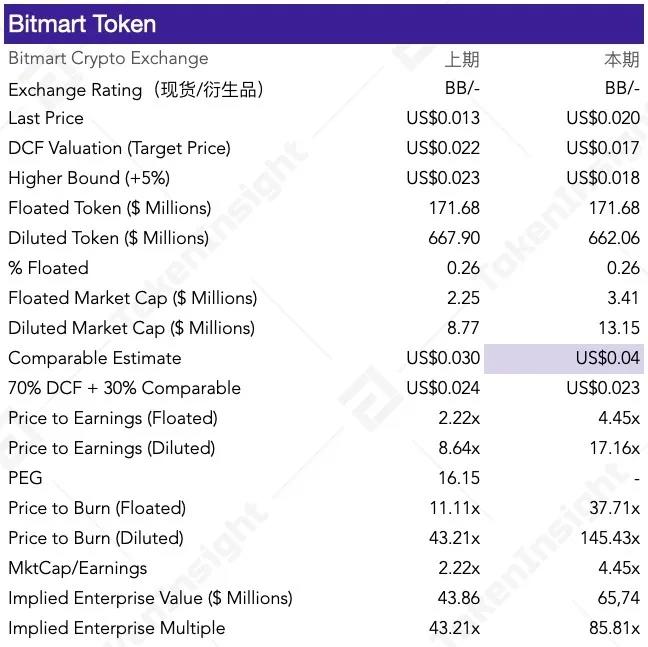Click the Bitmart Token title header

[x=82, y=24]
